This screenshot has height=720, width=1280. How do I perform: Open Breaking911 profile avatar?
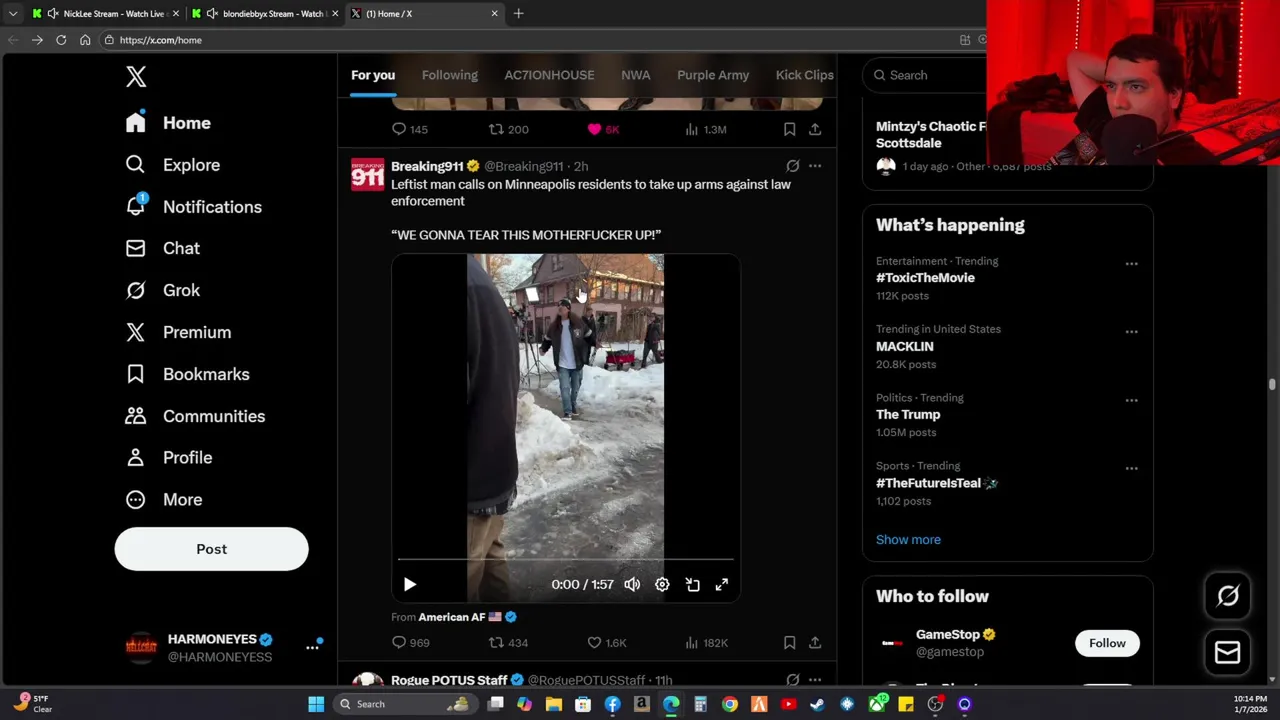click(367, 174)
